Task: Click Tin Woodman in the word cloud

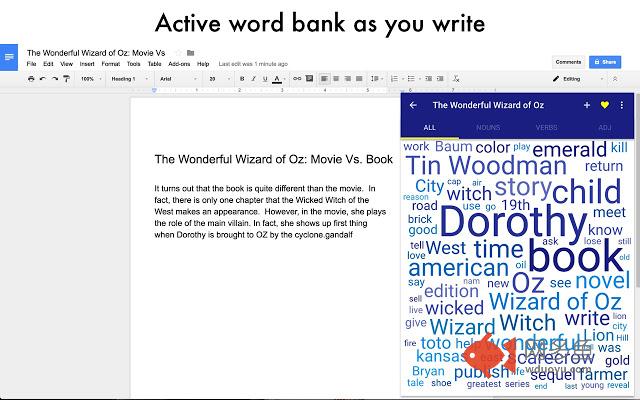Action: tap(486, 166)
